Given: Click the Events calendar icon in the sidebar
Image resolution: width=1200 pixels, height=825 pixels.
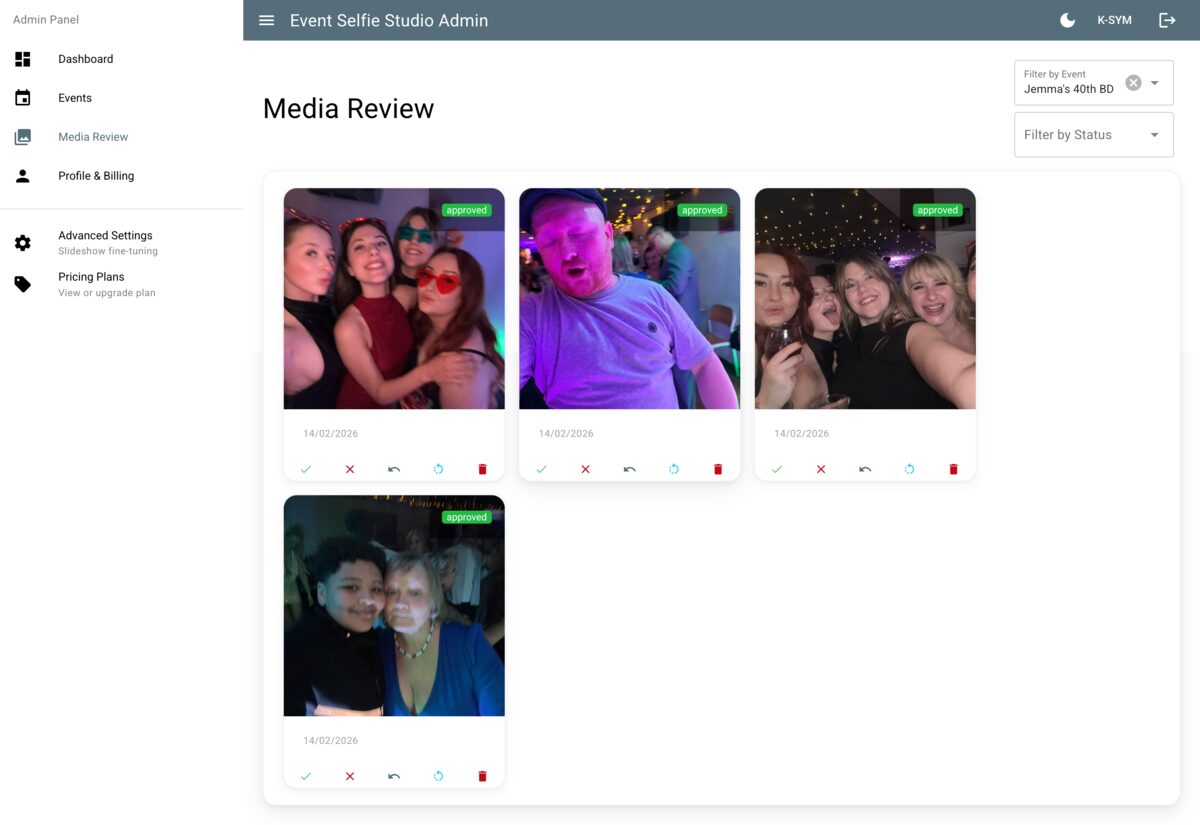Looking at the screenshot, I should coord(22,97).
